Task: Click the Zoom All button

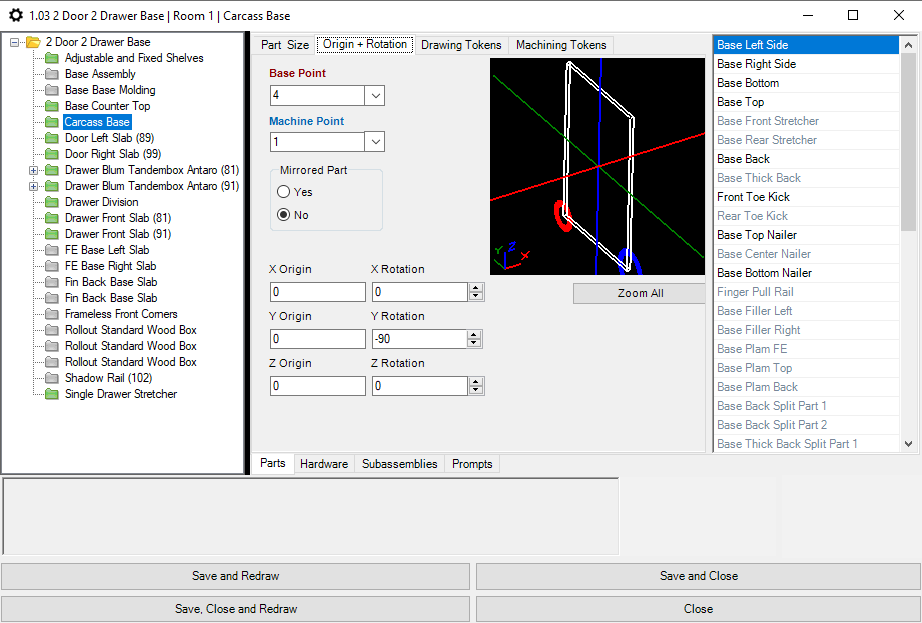Action: [x=640, y=293]
